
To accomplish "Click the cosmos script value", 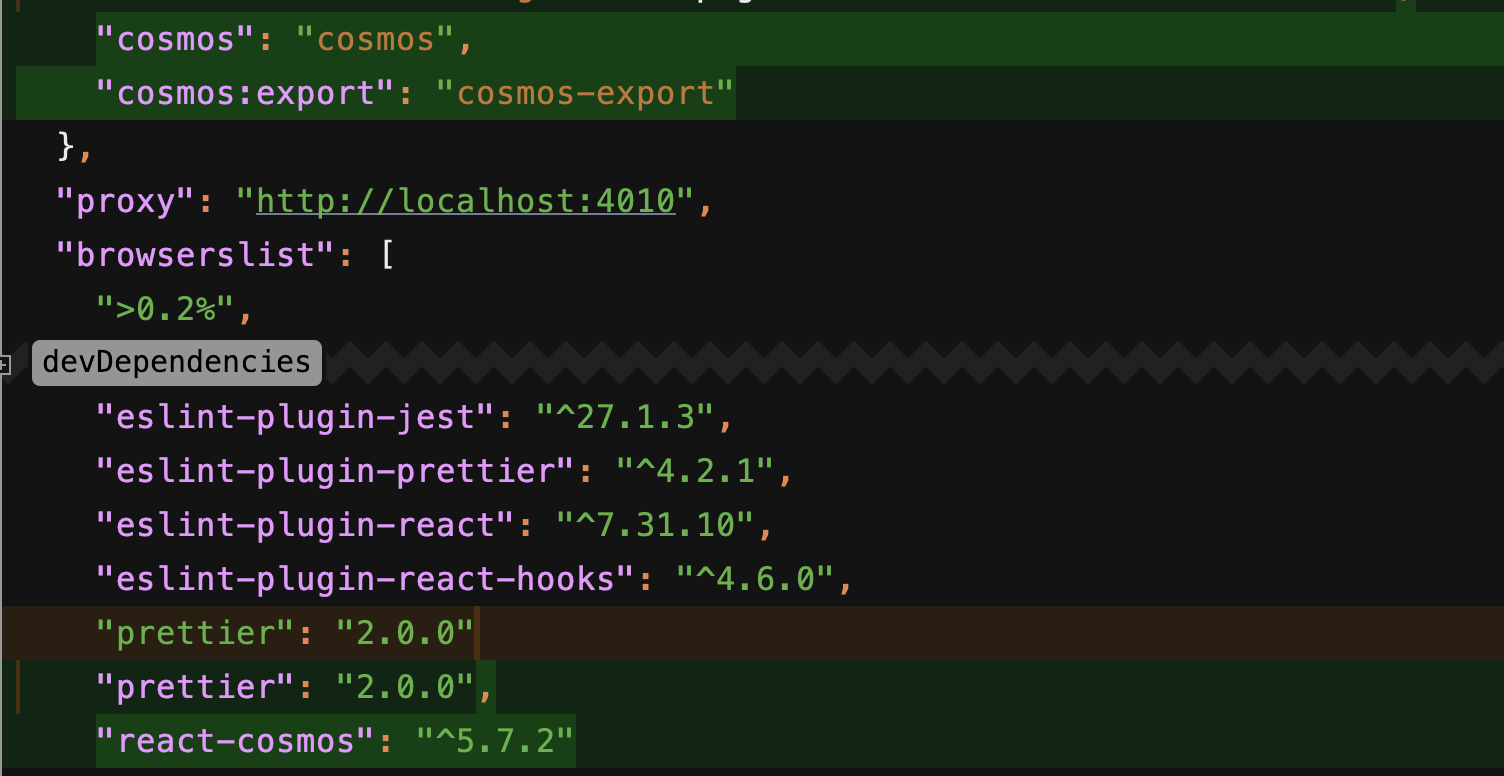I will pos(374,39).
